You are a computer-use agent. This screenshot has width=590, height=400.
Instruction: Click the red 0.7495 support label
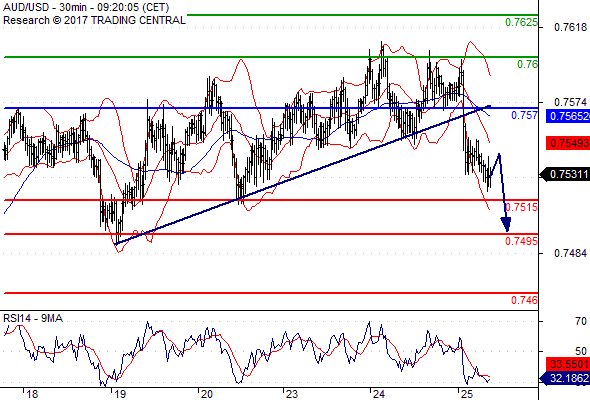pyautogui.click(x=521, y=241)
